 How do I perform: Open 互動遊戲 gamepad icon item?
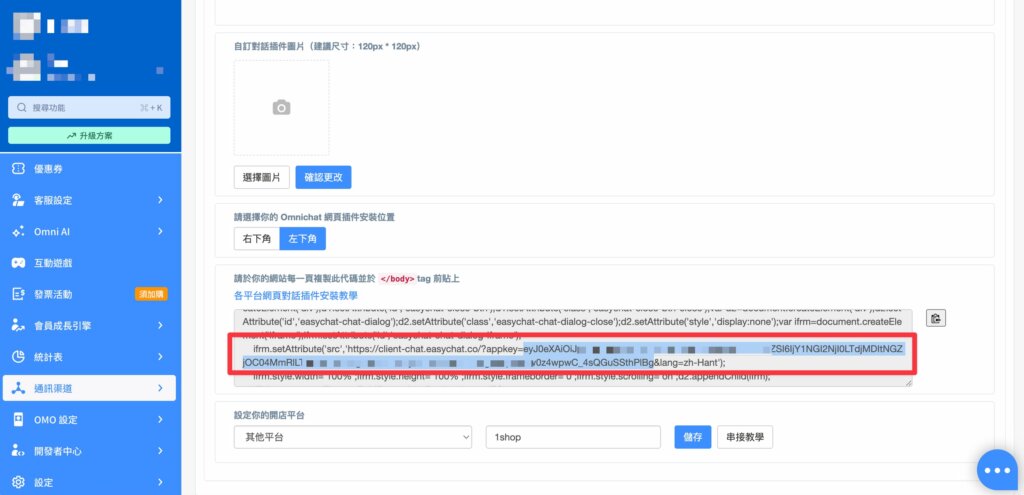click(17, 263)
